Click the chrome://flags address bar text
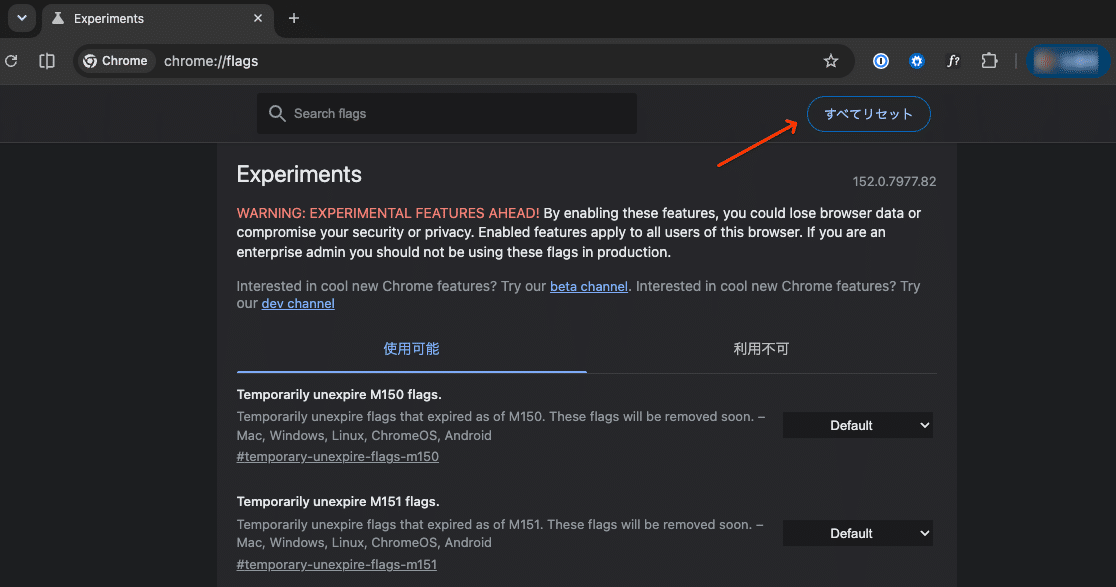The width and height of the screenshot is (1116, 587). (211, 61)
